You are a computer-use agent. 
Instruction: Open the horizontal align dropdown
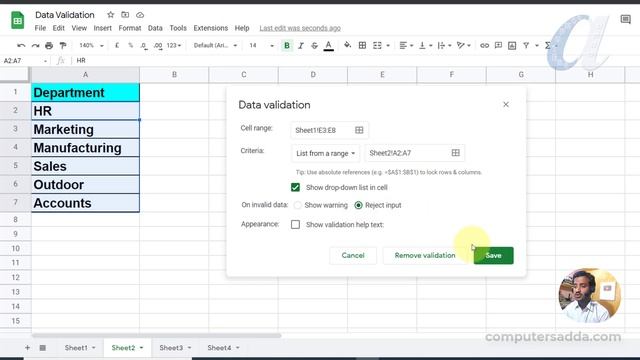click(x=406, y=45)
